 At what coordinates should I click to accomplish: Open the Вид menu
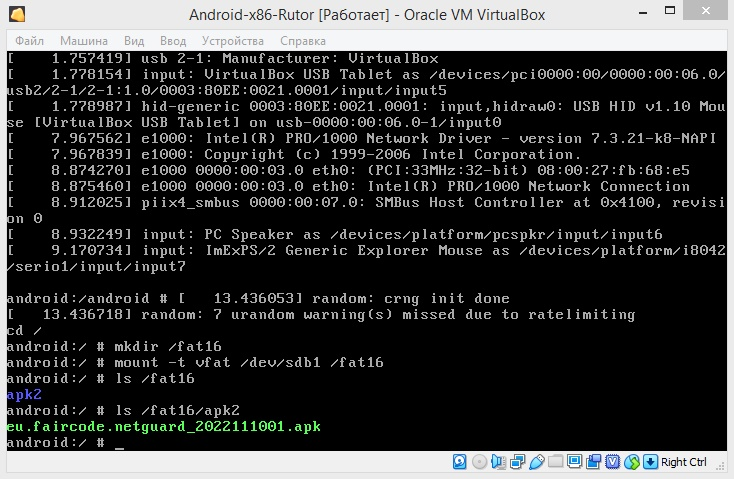134,41
